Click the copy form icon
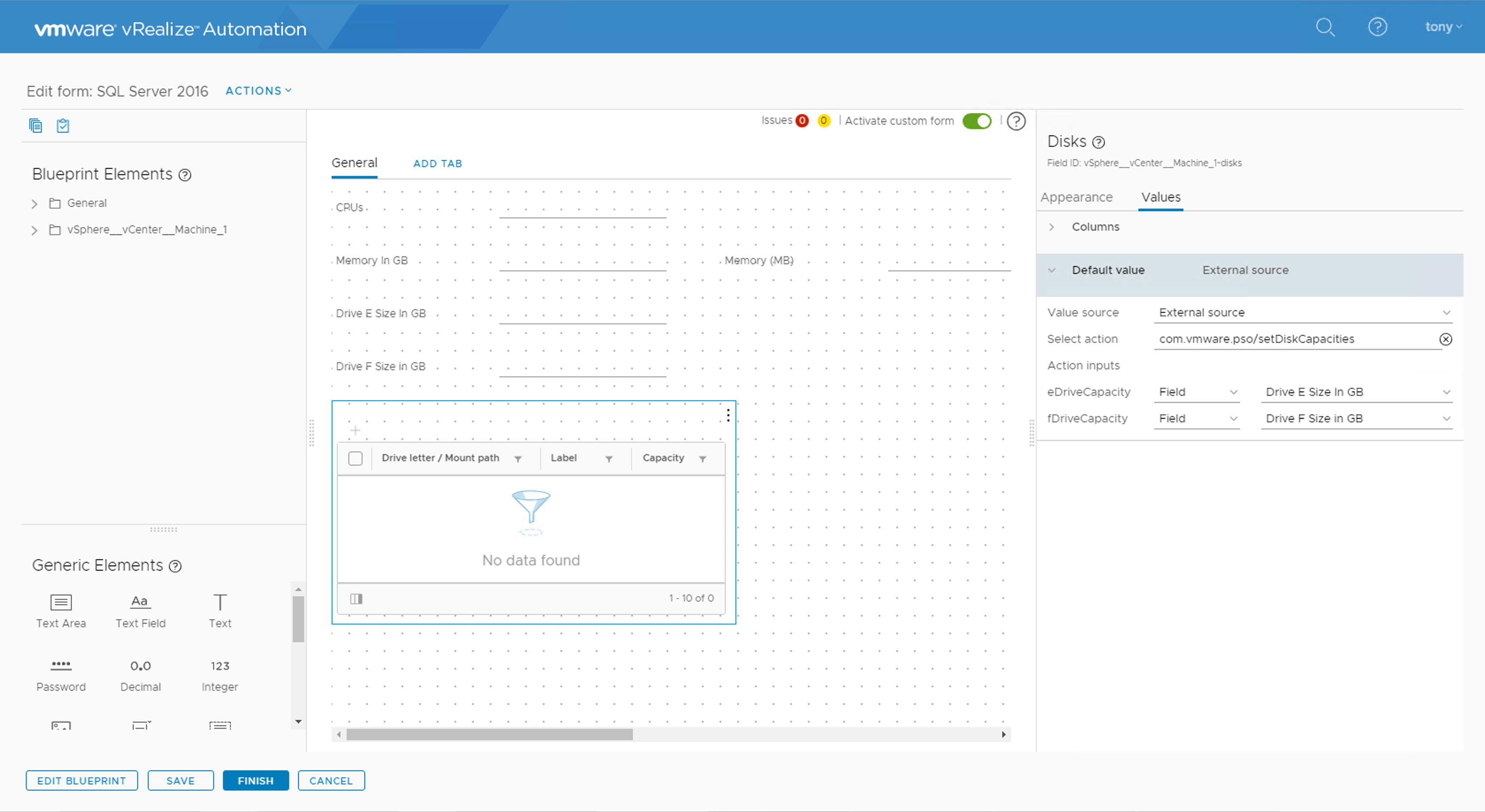 click(x=36, y=125)
